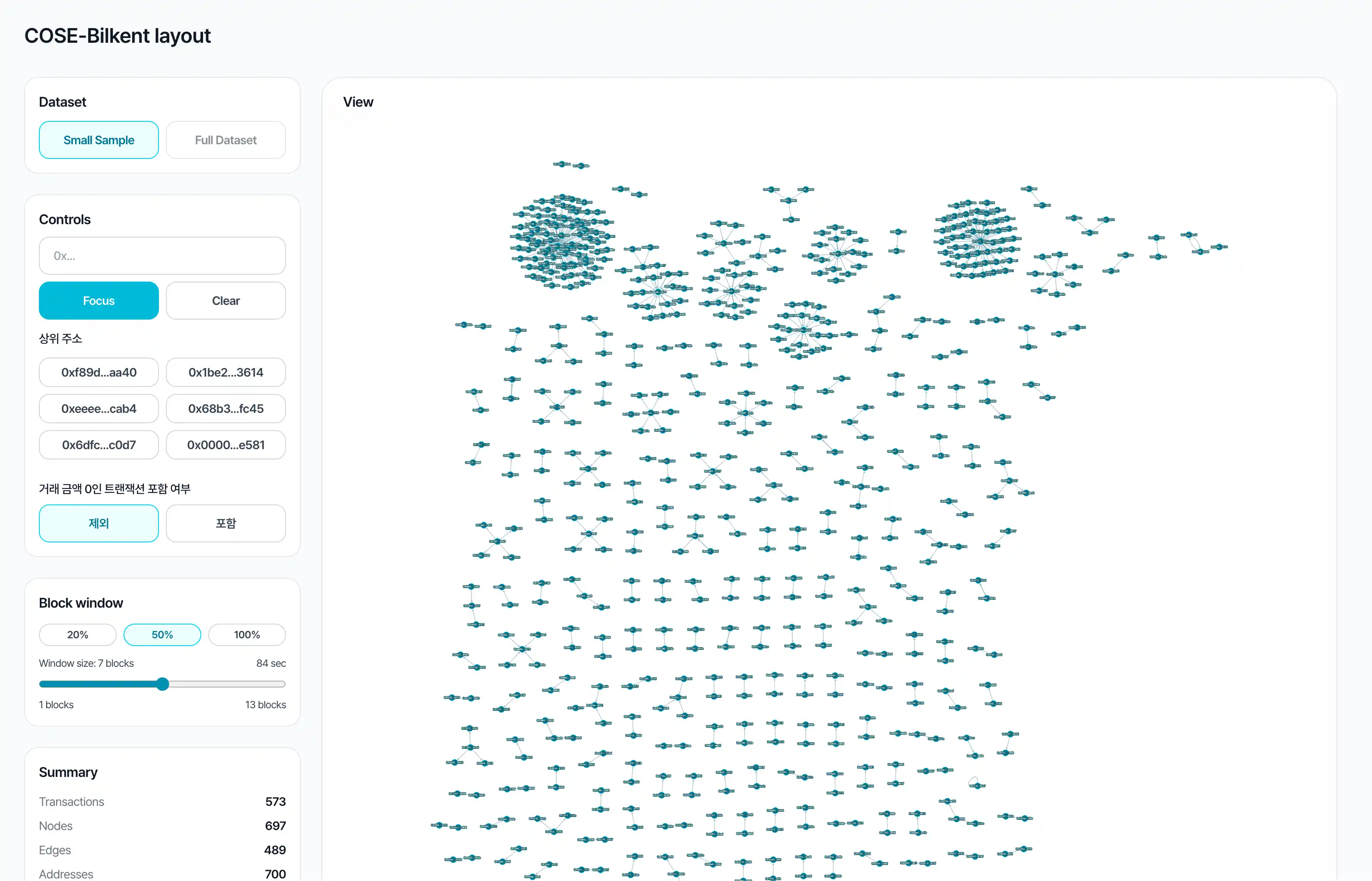Select 제외 to exclude zero-value transactions
The width and height of the screenshot is (1372, 881).
click(98, 523)
